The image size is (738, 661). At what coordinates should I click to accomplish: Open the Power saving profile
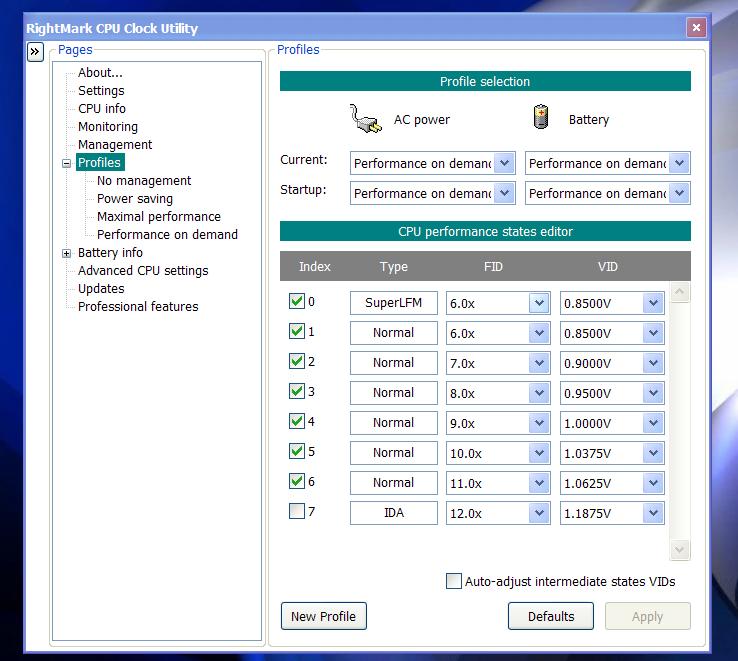click(135, 198)
